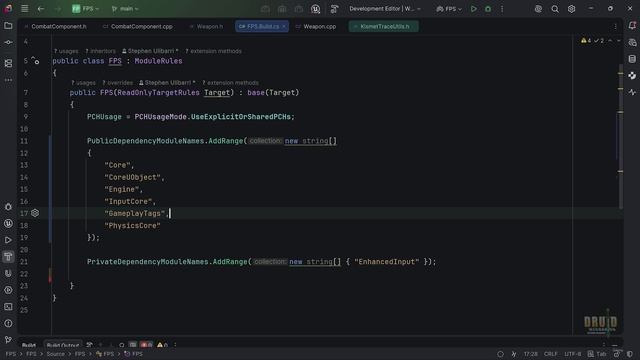Open the main git branch dropdown
Viewport: 640px width, 360px height.
point(125,9)
